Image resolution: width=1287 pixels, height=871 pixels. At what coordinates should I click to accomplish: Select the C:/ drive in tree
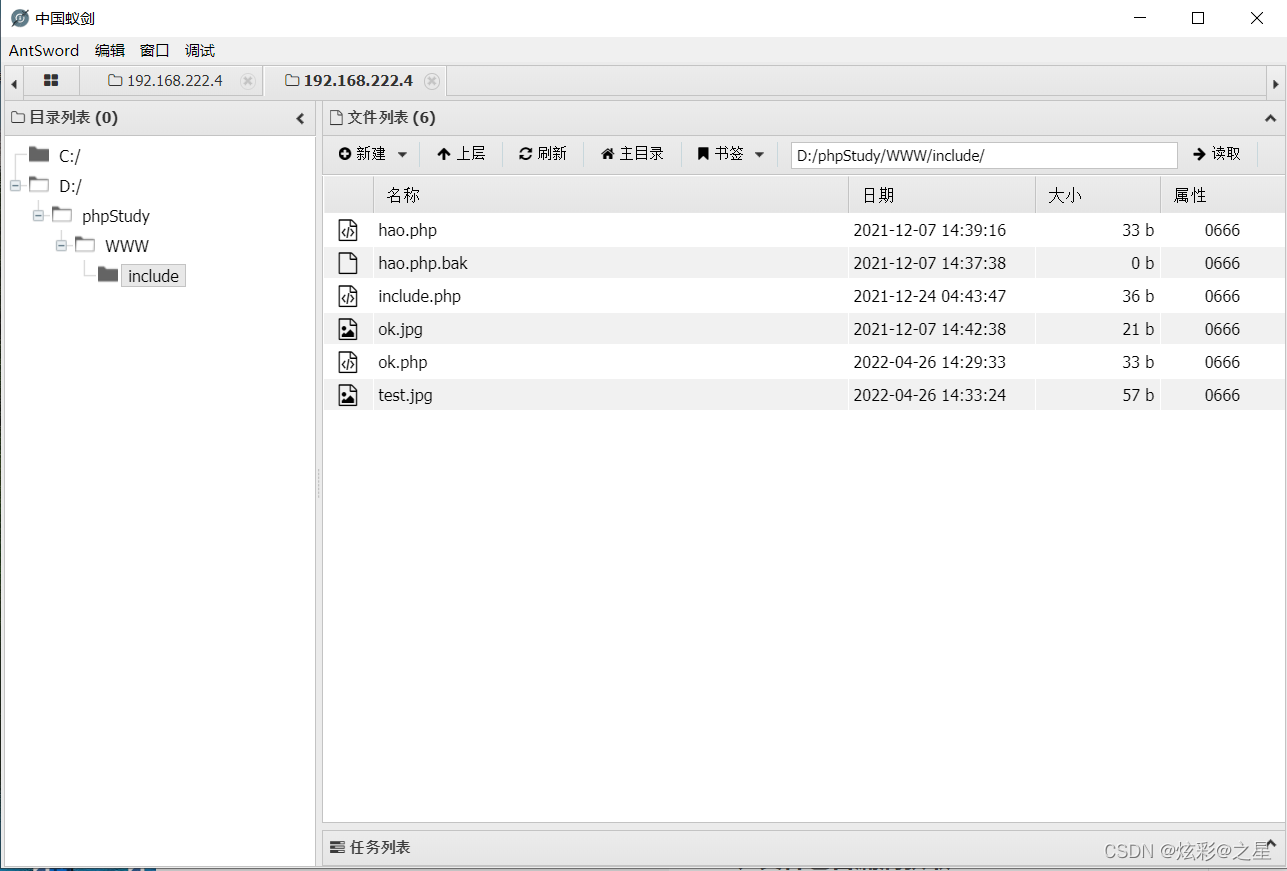tap(70, 156)
